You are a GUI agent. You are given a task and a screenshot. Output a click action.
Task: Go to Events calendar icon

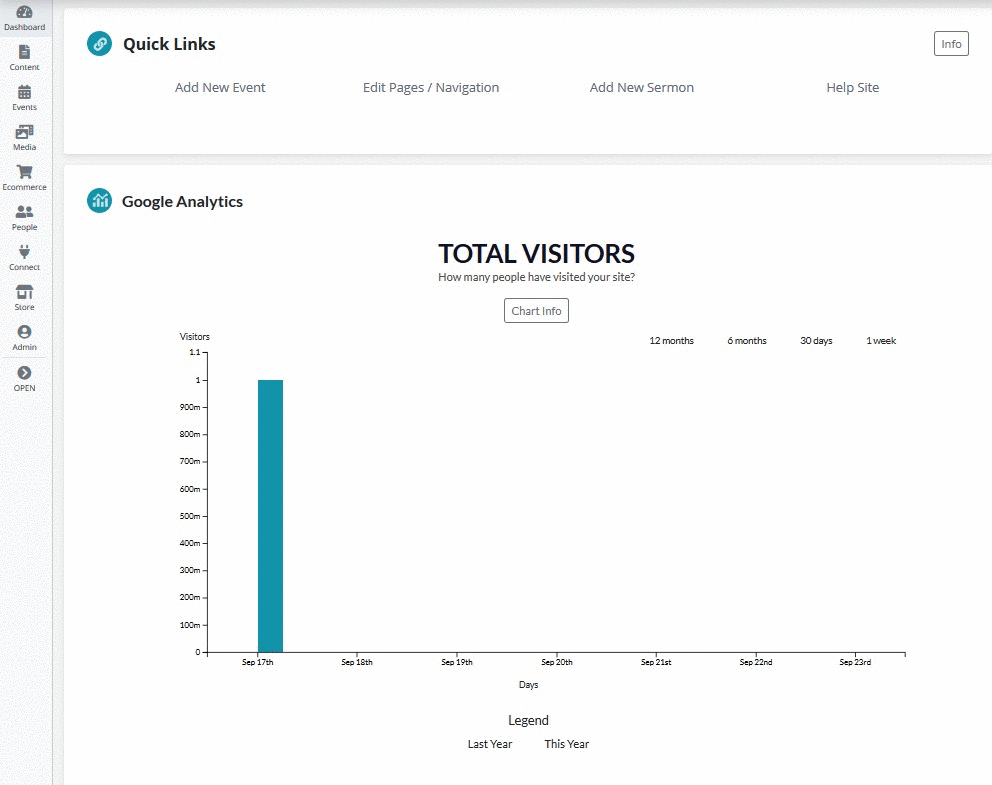[24, 92]
